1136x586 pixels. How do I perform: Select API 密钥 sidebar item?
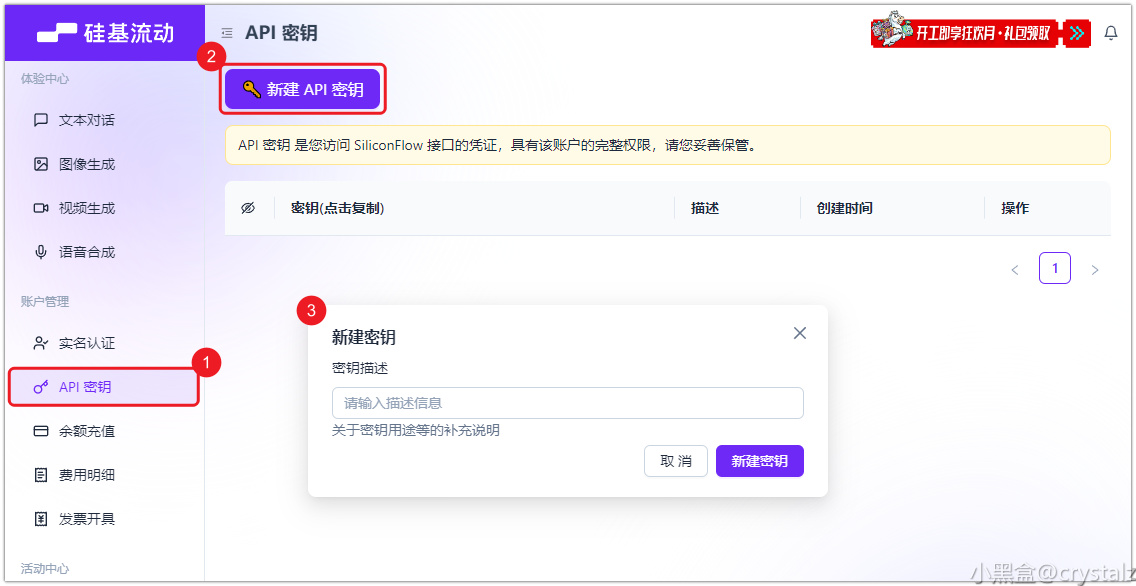(x=104, y=387)
